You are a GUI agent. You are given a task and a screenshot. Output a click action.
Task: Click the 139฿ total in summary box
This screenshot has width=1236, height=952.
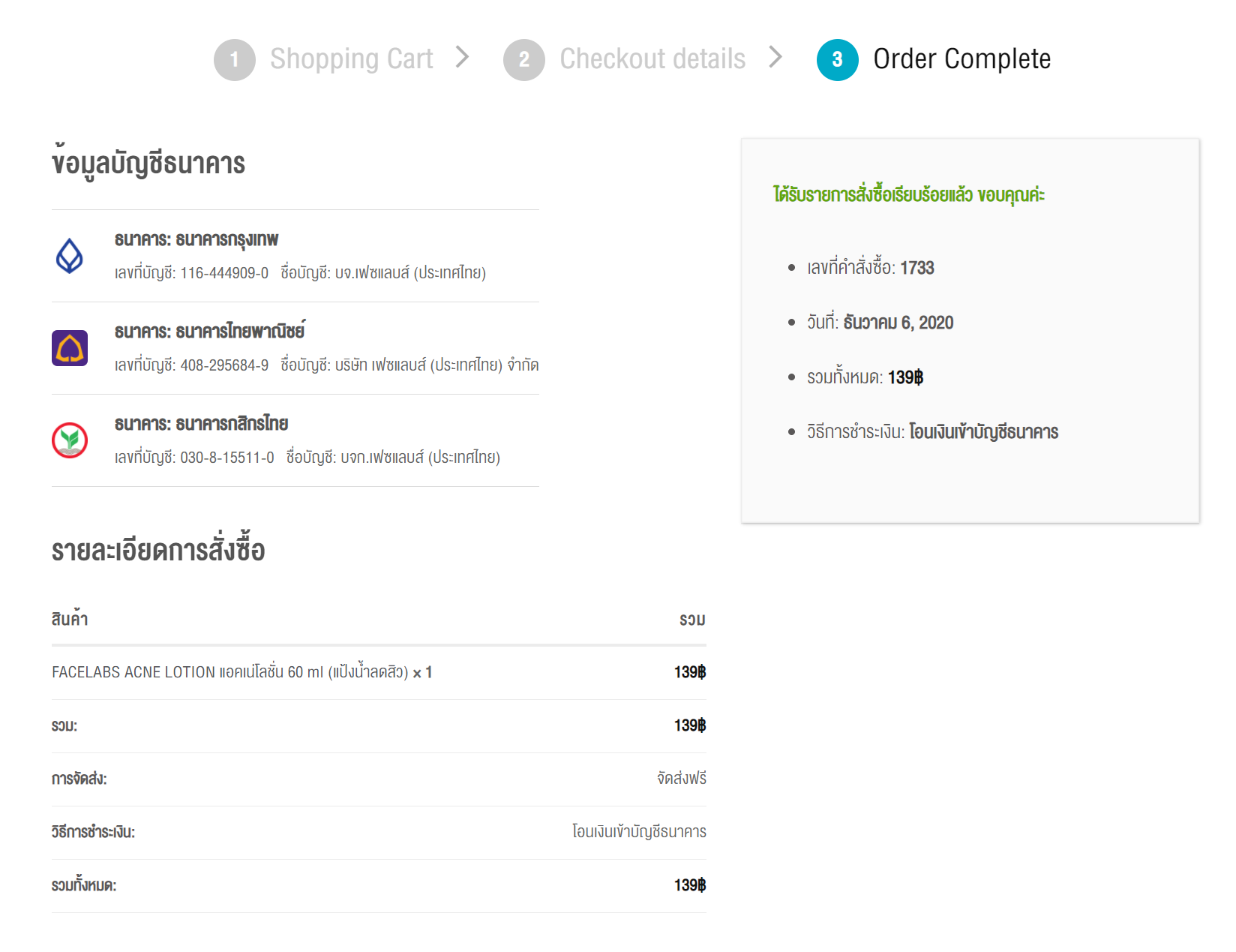[905, 377]
